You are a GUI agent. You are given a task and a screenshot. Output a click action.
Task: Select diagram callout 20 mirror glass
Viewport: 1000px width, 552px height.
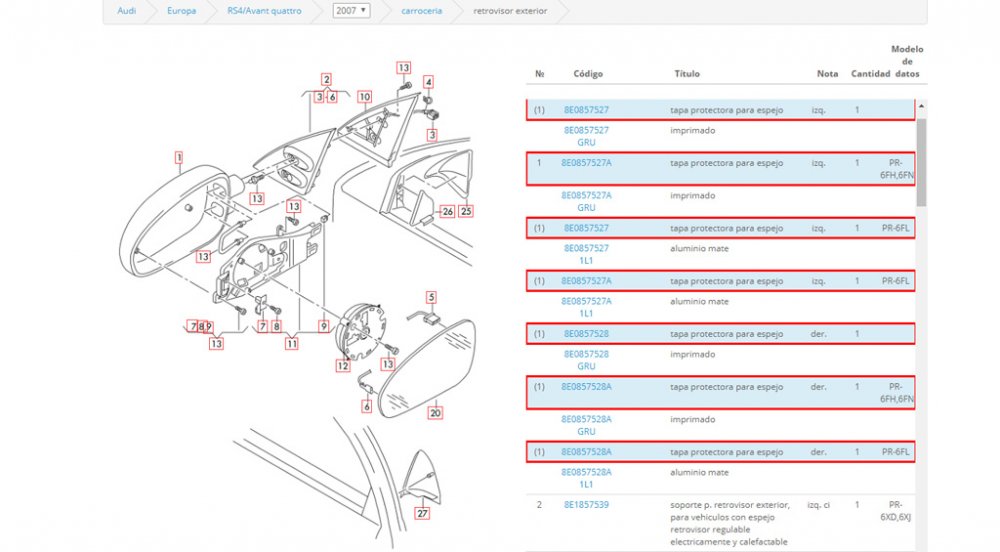[435, 413]
